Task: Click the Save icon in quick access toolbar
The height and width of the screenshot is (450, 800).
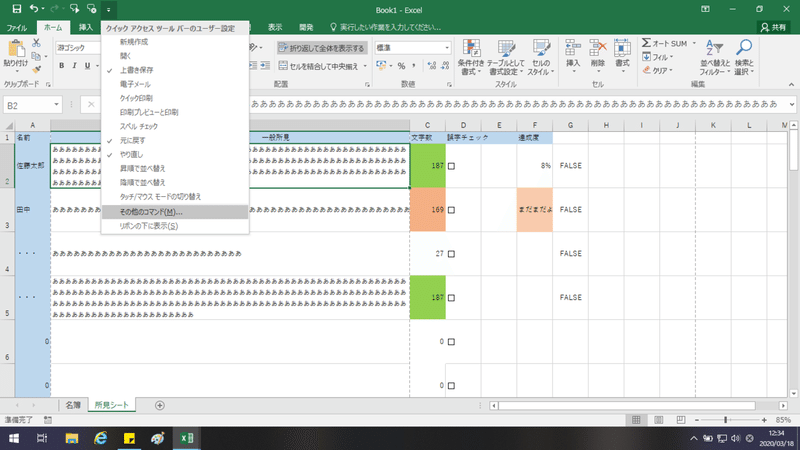Action: pos(17,9)
